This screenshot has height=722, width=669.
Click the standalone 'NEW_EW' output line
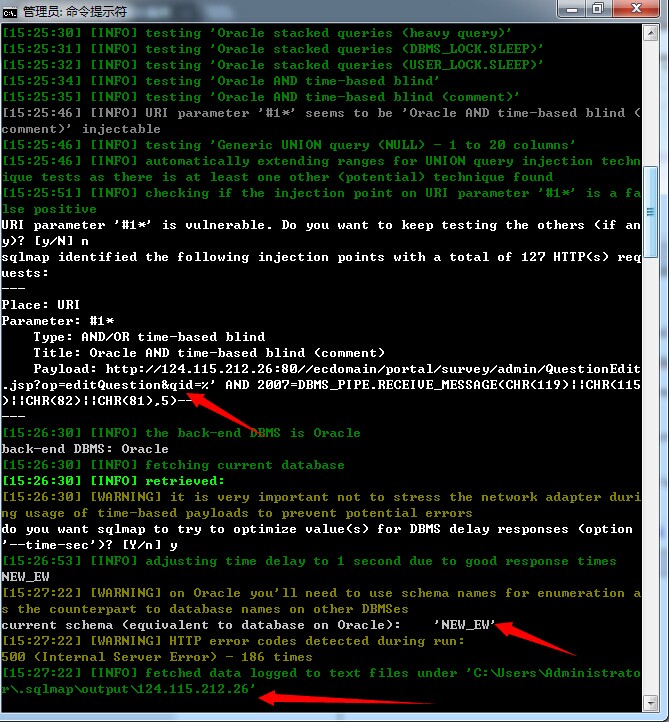25,577
